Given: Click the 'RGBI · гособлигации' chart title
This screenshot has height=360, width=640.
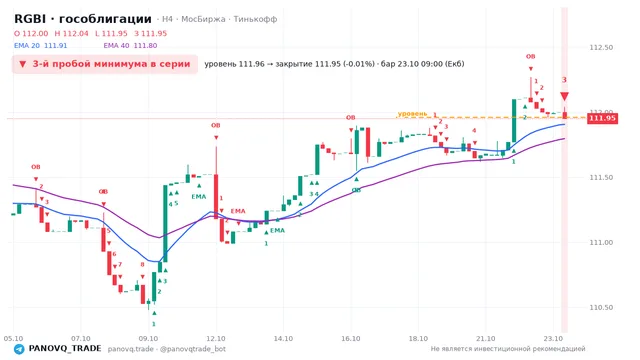Looking at the screenshot, I should click(83, 19).
